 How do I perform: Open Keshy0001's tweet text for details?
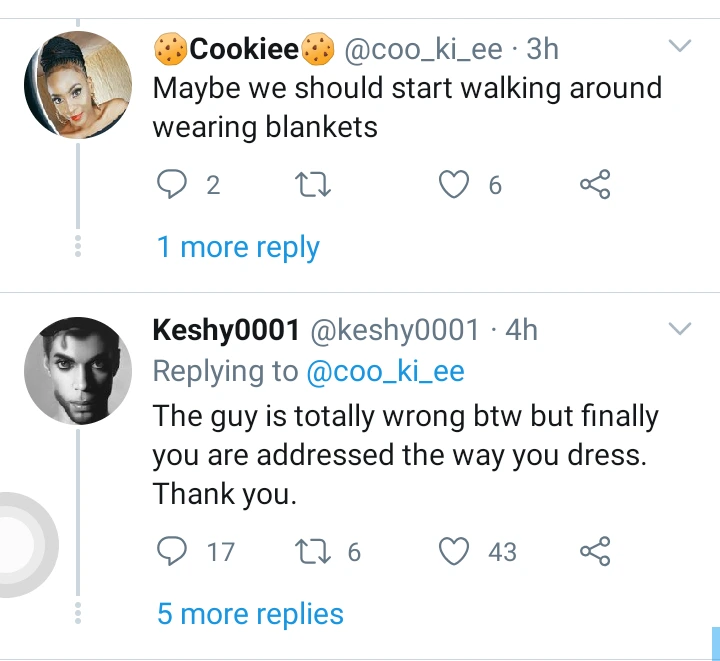[400, 455]
